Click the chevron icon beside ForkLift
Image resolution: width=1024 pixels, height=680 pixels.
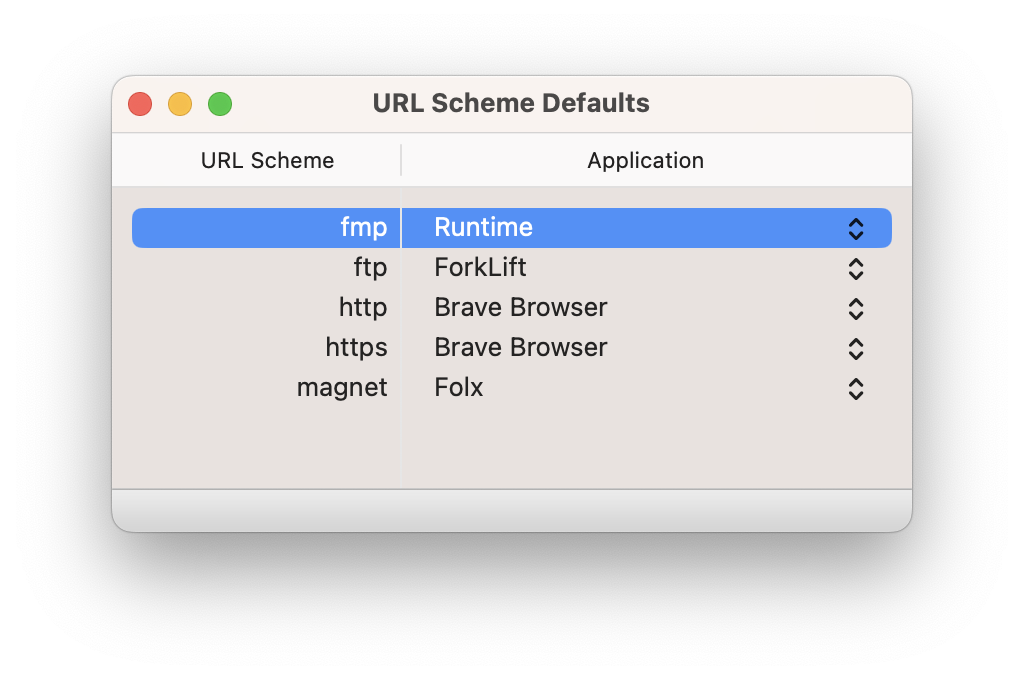point(856,268)
